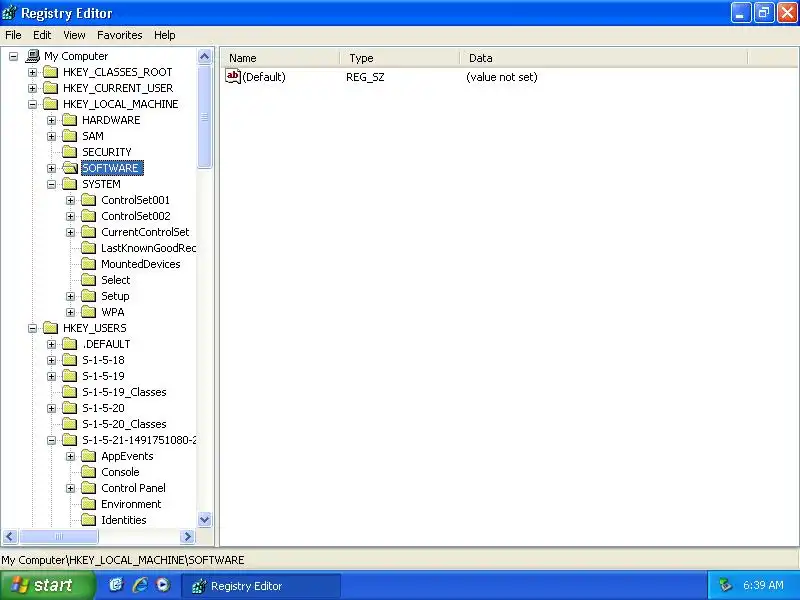Screen dimensions: 800x600
Task: Expand the WPA key
Action: (70, 312)
